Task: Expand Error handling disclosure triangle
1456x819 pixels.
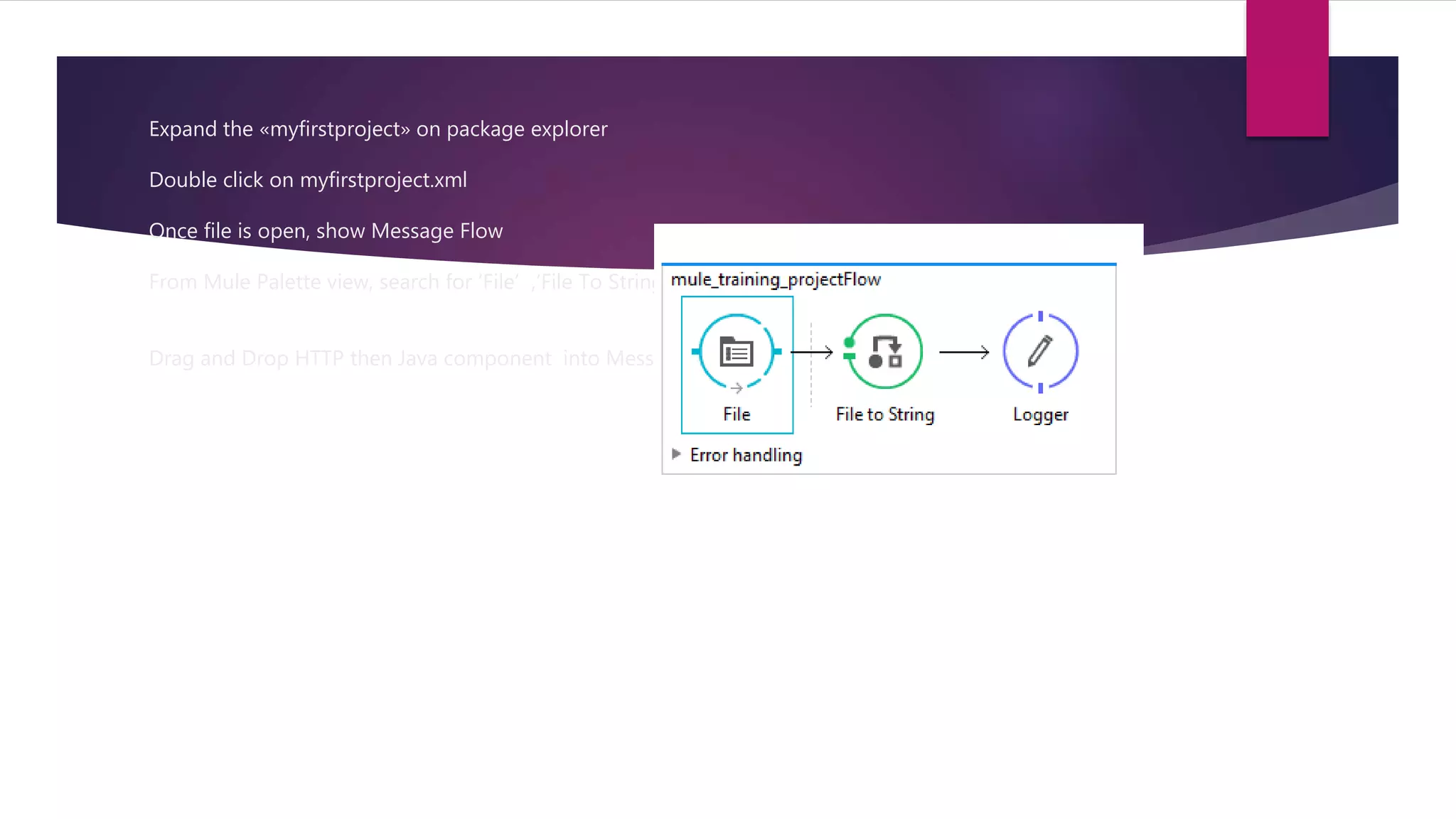Action: click(x=676, y=454)
